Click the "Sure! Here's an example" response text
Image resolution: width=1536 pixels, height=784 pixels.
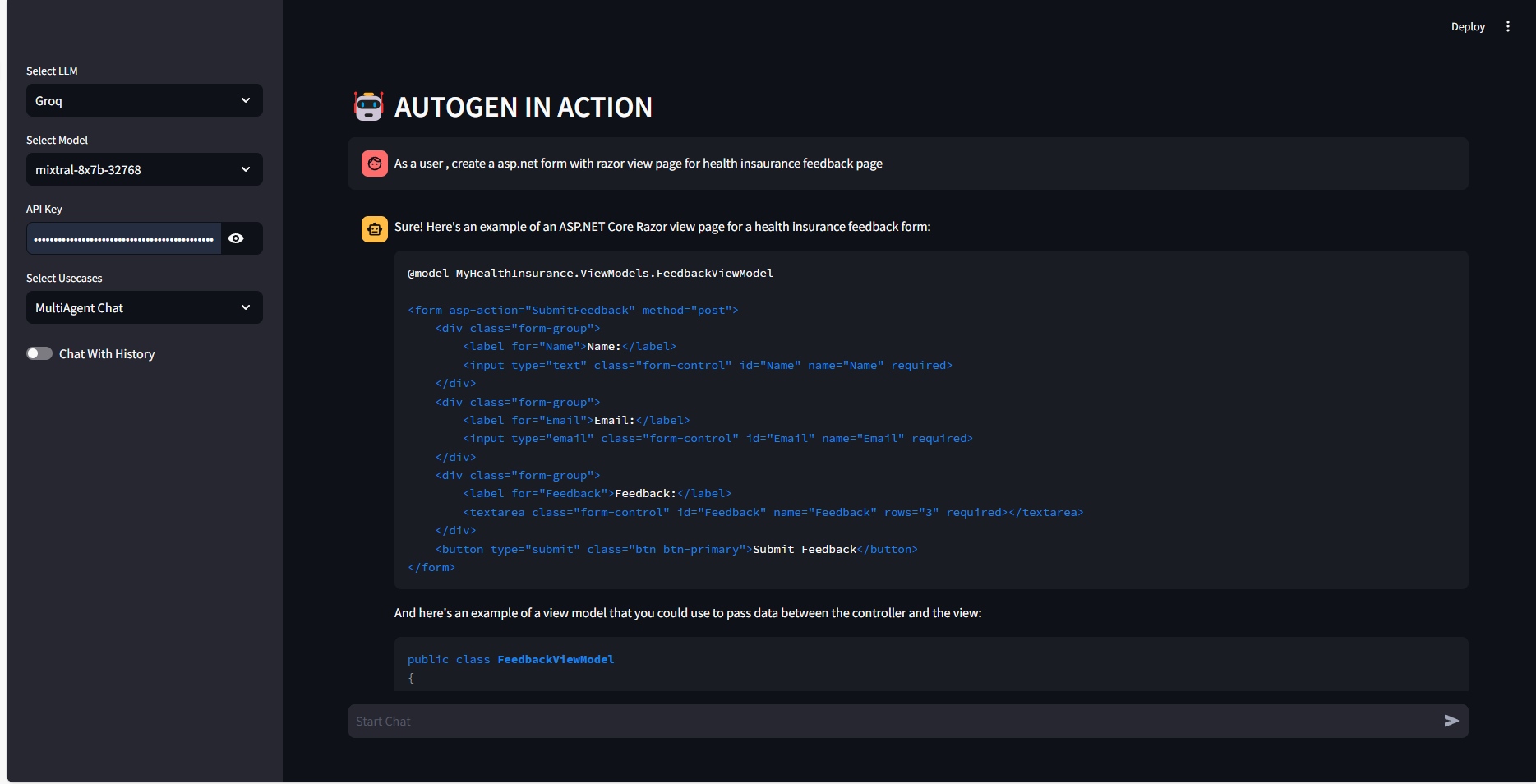click(662, 227)
